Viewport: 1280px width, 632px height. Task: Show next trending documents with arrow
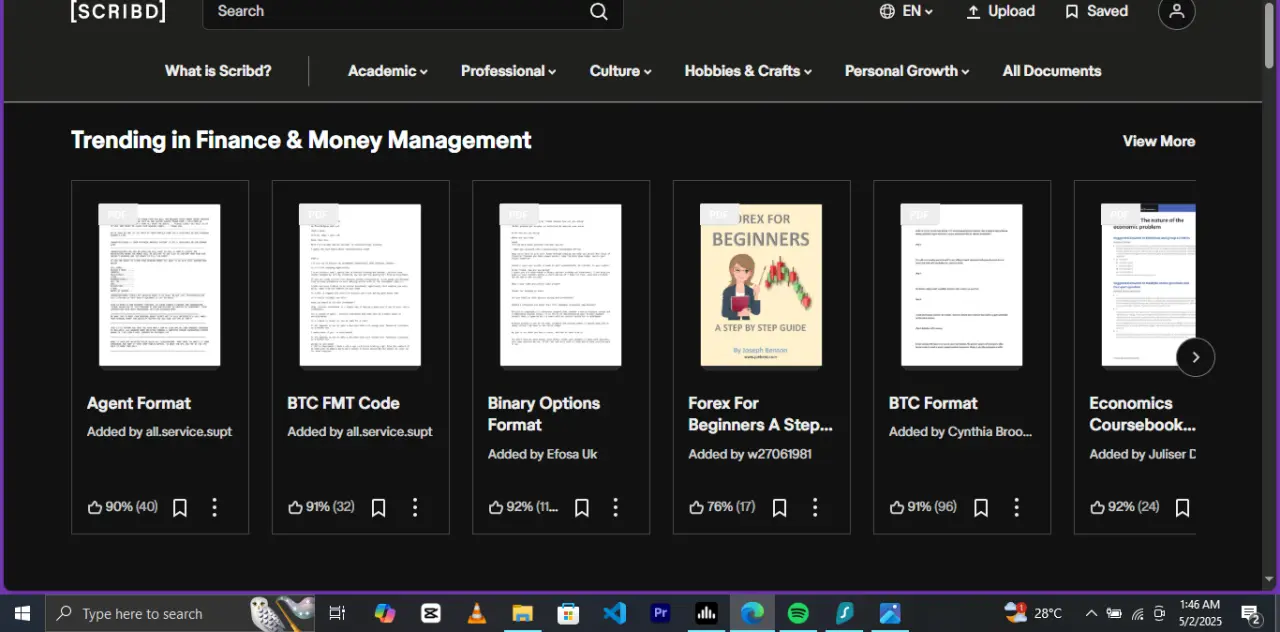coord(1195,357)
